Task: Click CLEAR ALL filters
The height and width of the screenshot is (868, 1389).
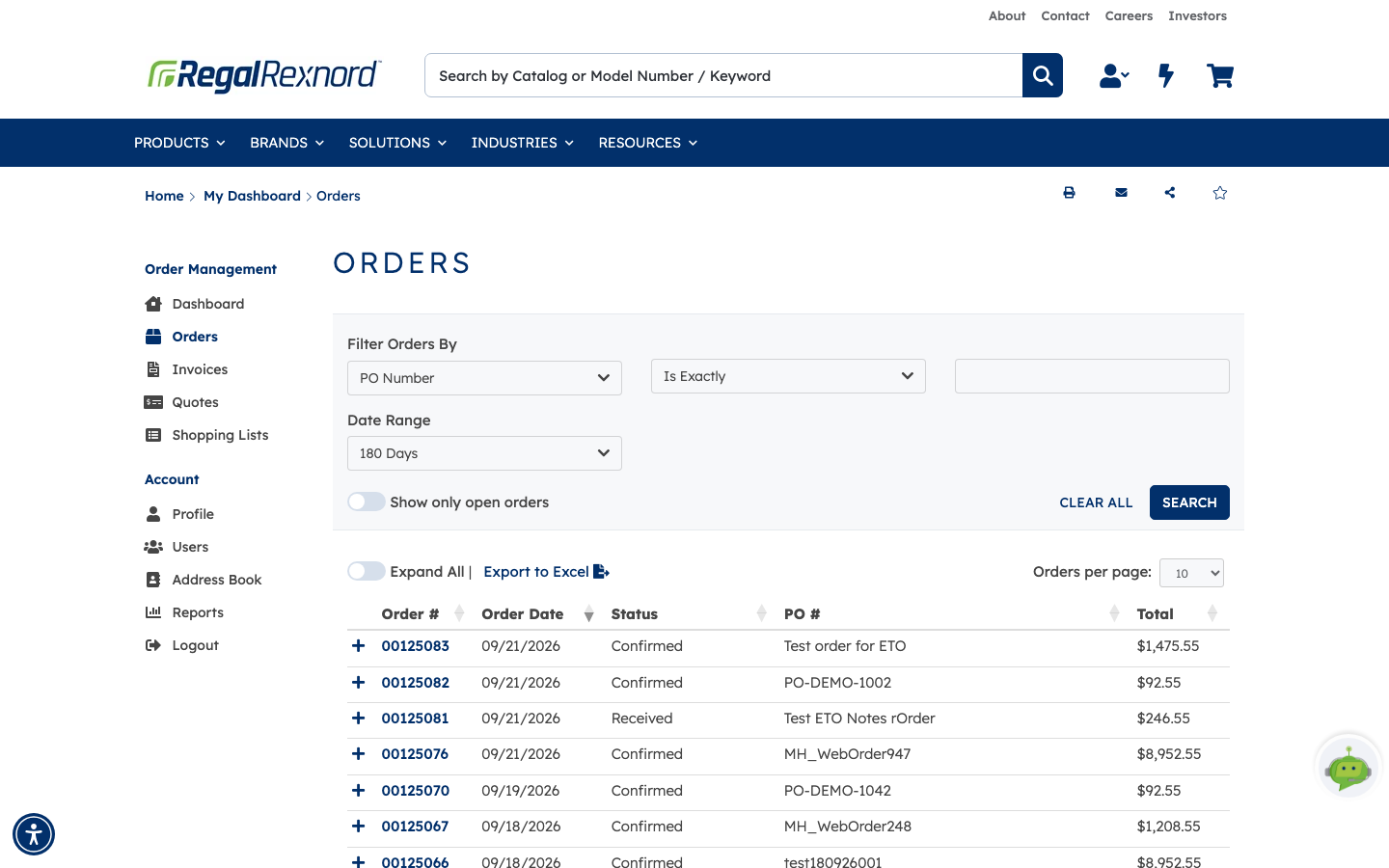Action: [x=1096, y=502]
